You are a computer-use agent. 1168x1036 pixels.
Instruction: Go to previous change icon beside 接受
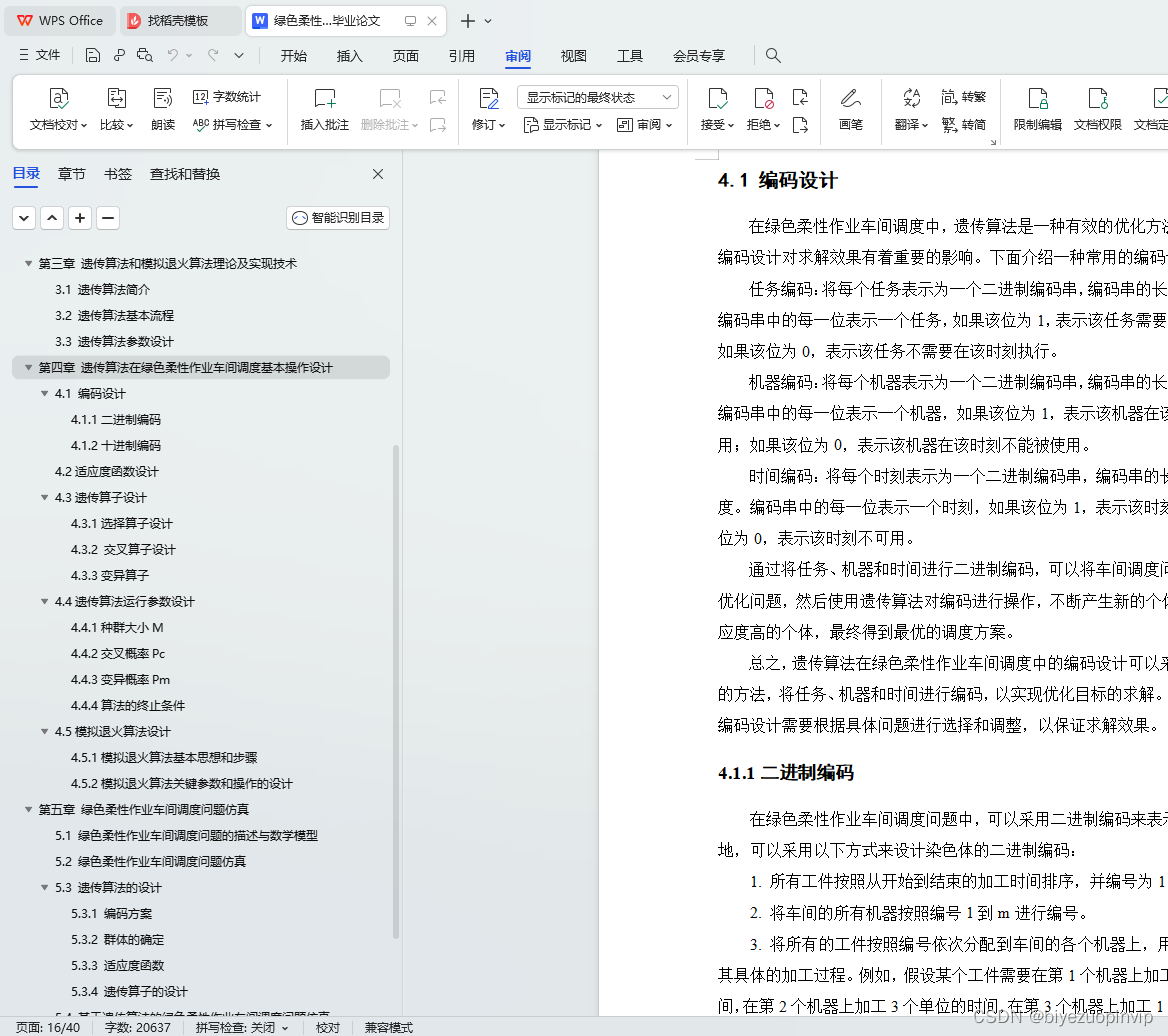click(800, 97)
